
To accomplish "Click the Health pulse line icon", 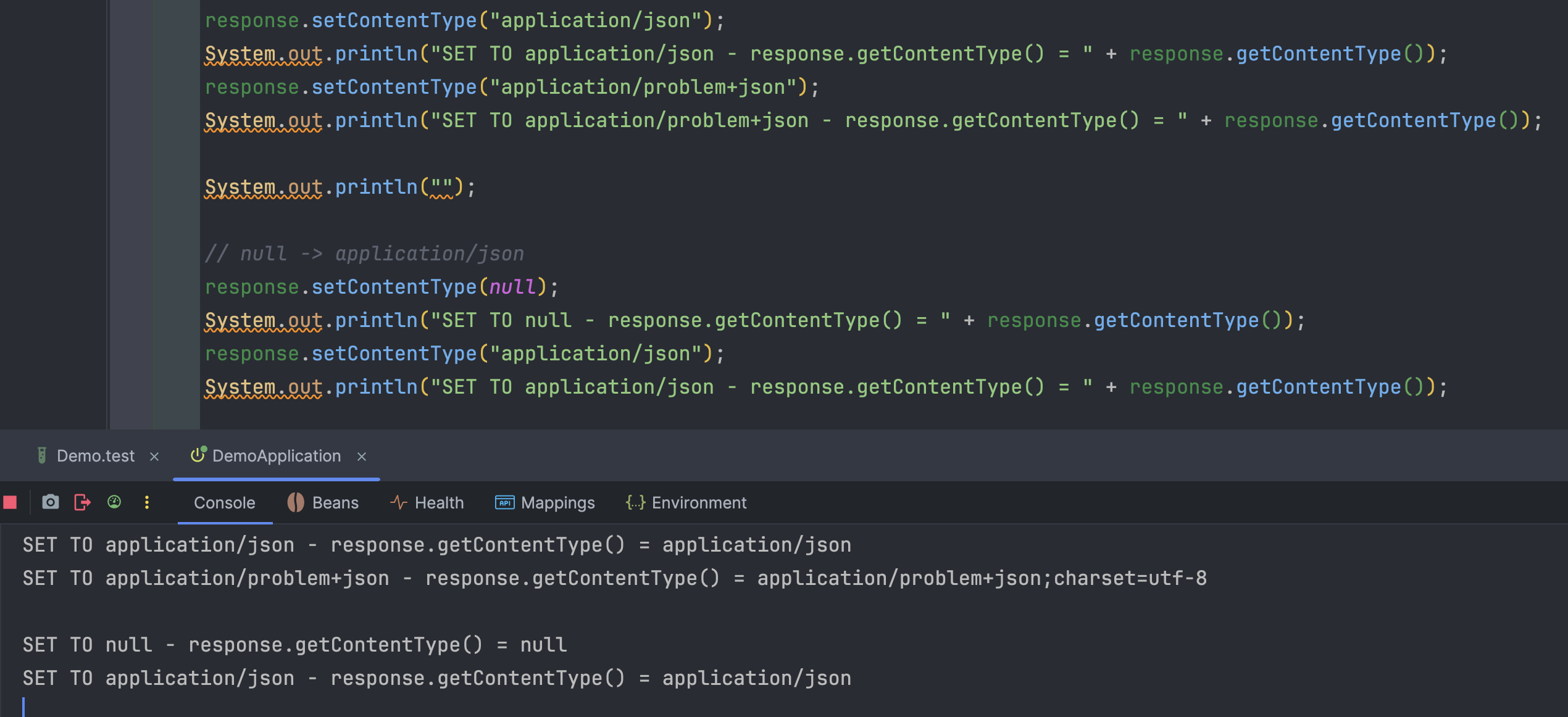I will click(x=398, y=502).
